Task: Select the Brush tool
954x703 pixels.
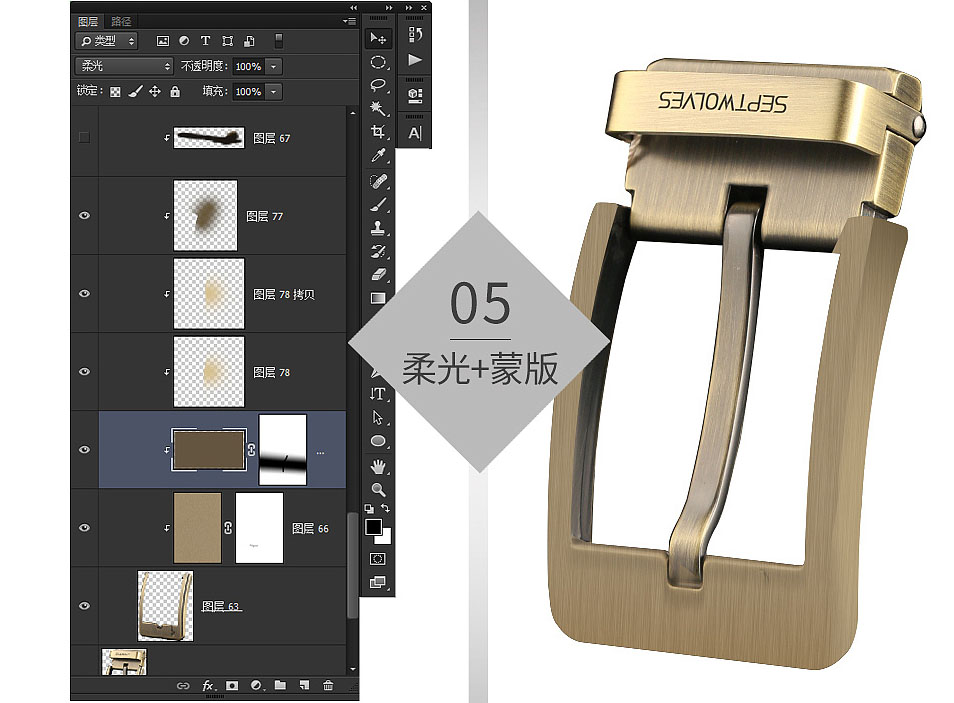Action: coord(378,205)
